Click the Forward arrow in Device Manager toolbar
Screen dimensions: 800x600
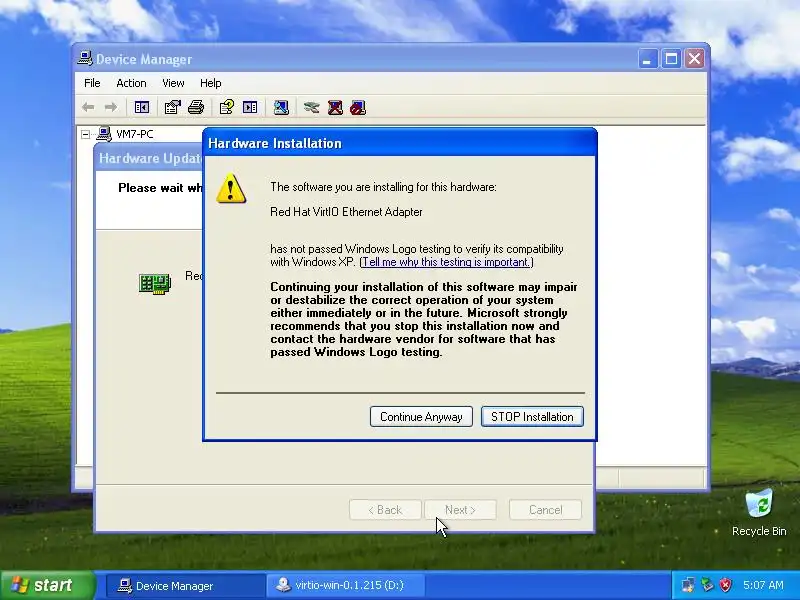(110, 107)
